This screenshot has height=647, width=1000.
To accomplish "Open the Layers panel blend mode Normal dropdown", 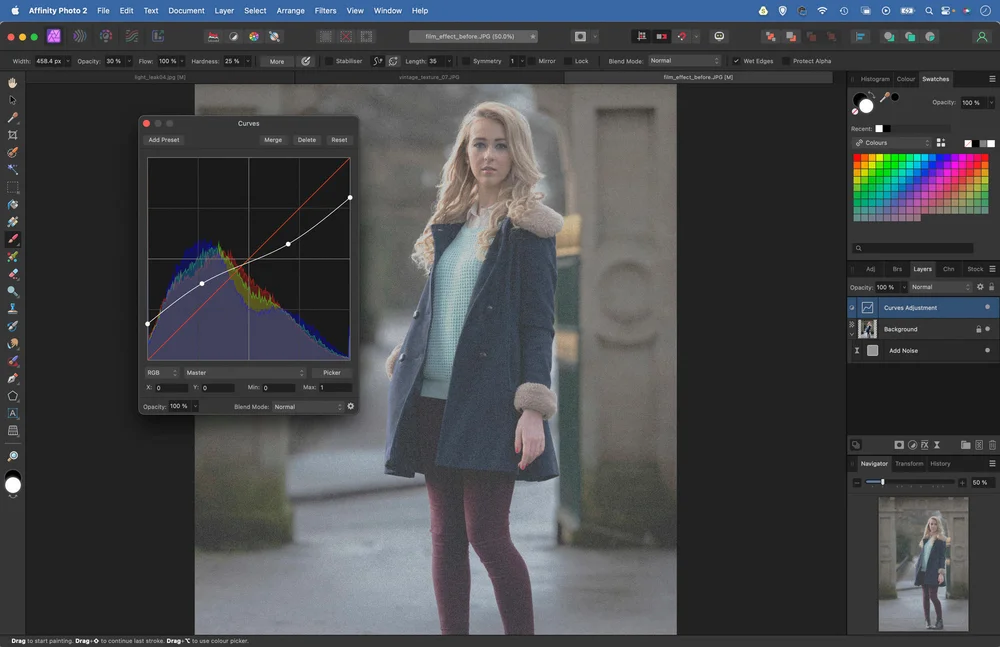I will pyautogui.click(x=940, y=287).
